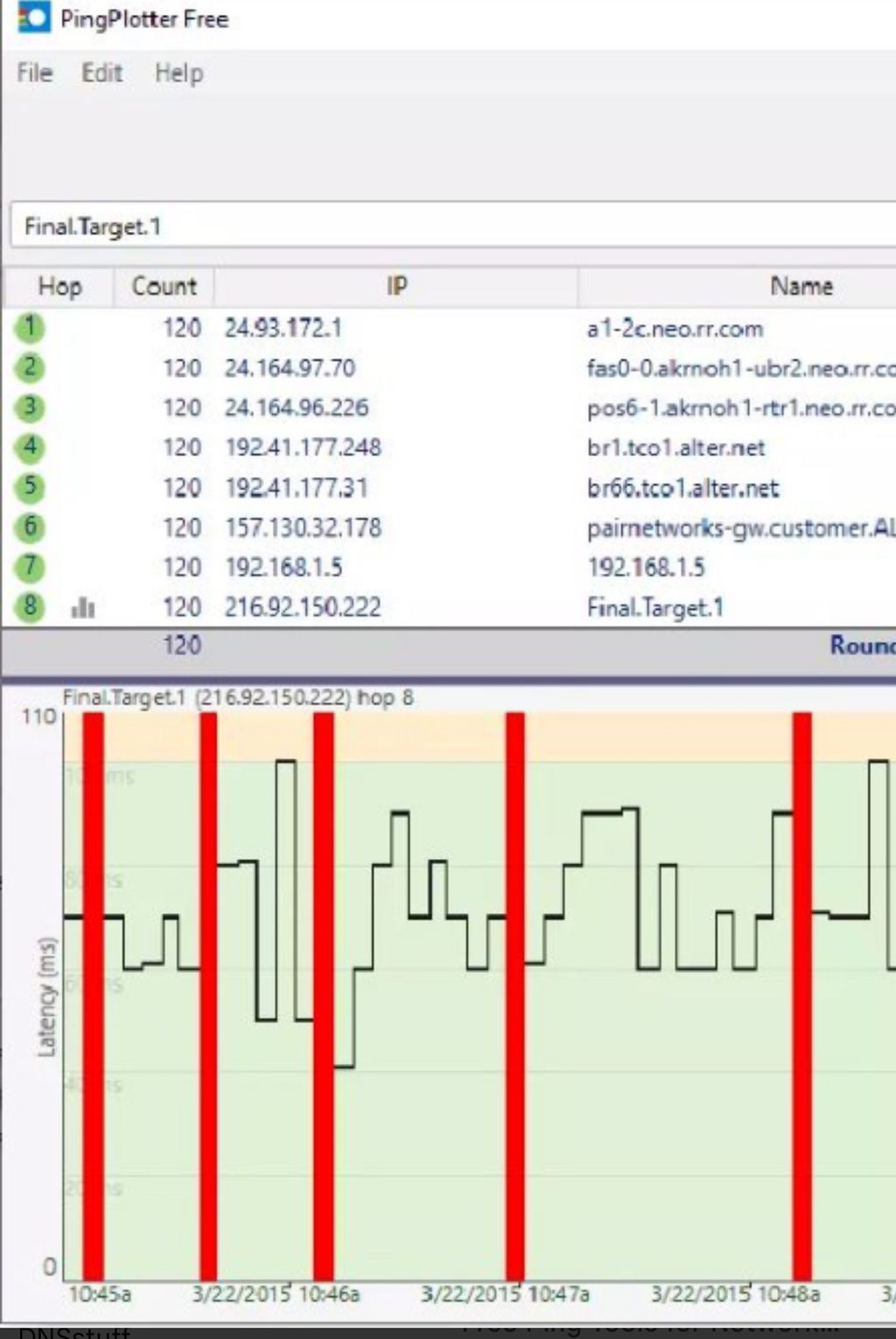This screenshot has height=1339, width=896.
Task: Select the hop 3 green circle icon
Action: [30, 407]
